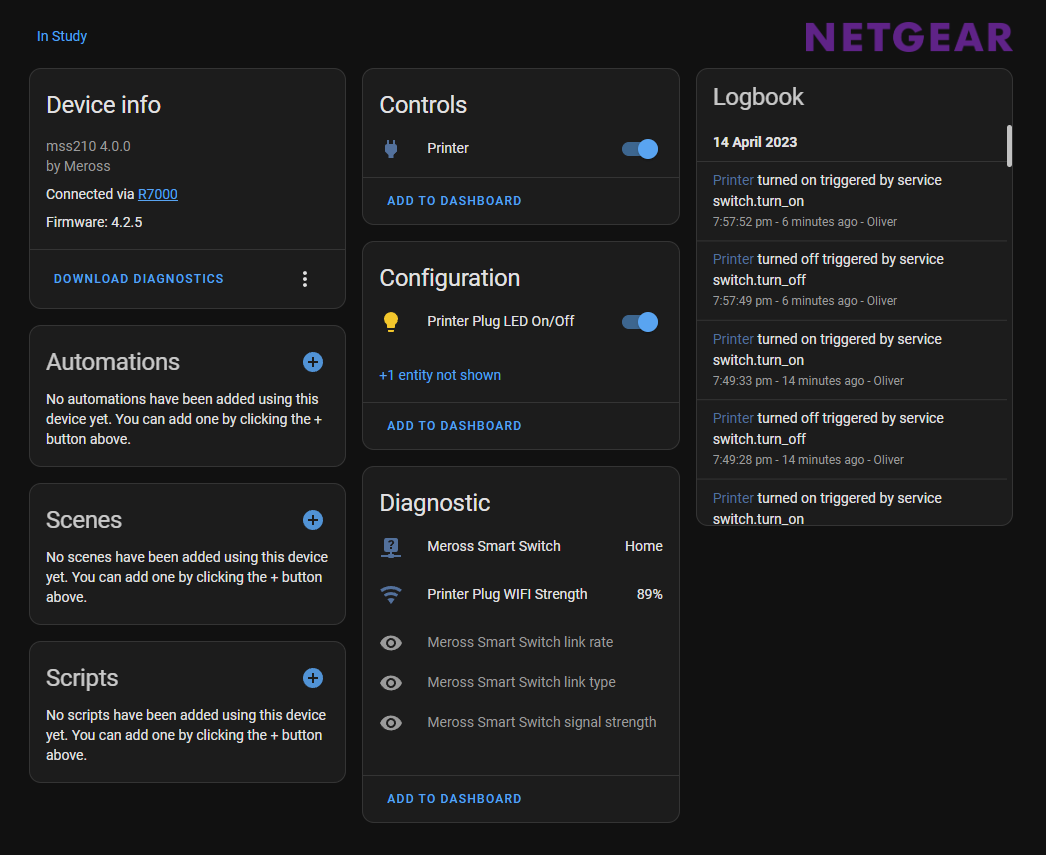Click the NETGEAR logo
Viewport: 1046px width, 855px height.
pos(908,38)
